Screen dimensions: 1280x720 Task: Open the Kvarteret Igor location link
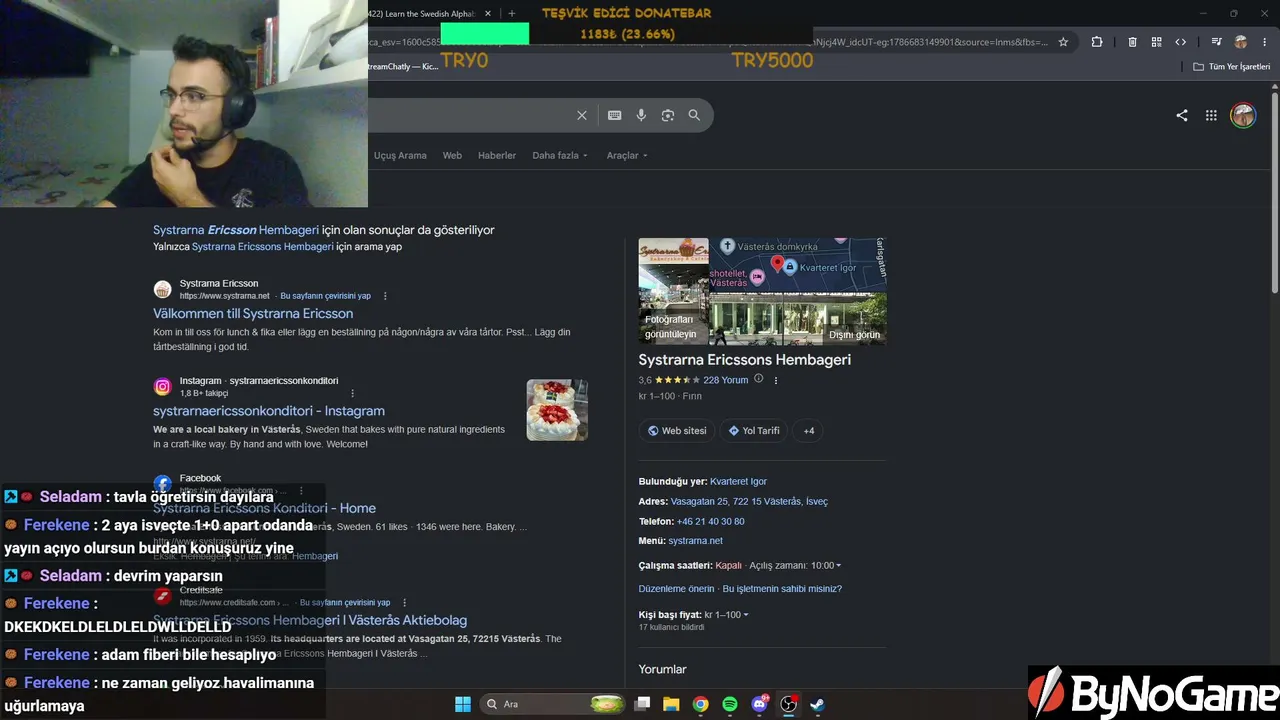point(738,481)
